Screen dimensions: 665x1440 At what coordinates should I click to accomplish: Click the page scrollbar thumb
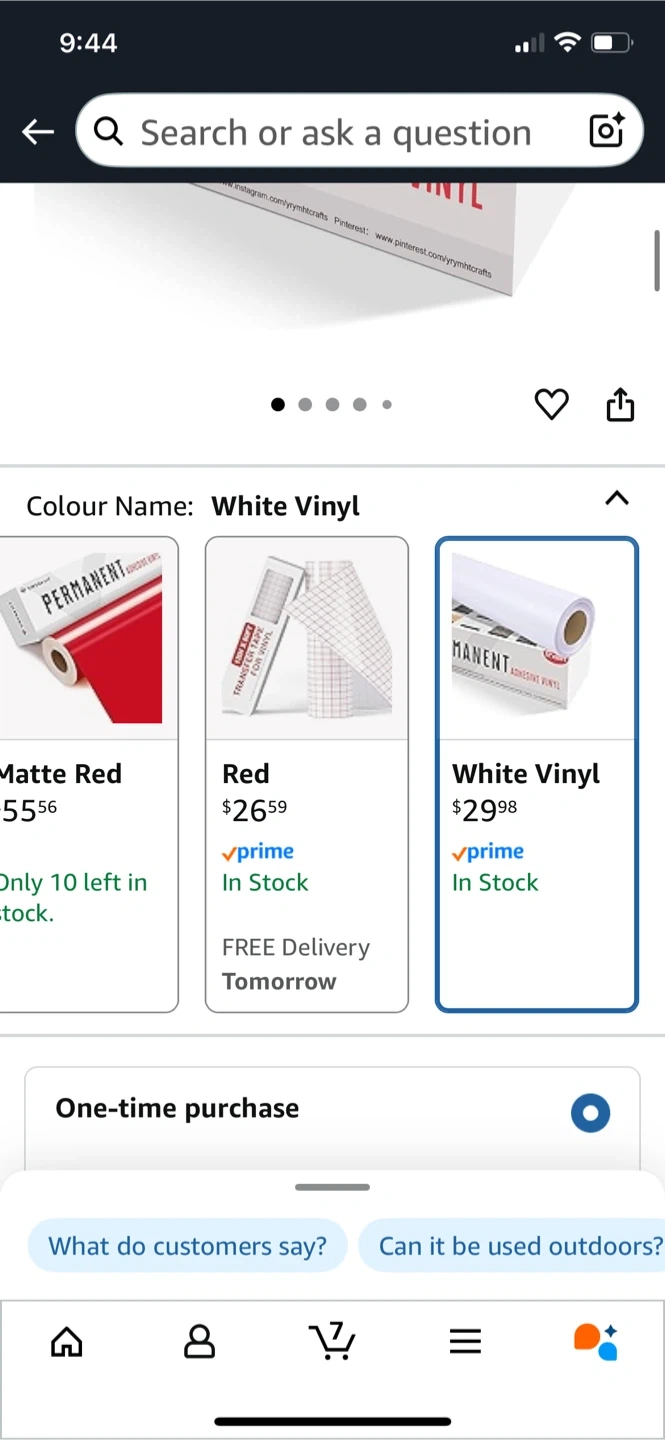point(657,260)
